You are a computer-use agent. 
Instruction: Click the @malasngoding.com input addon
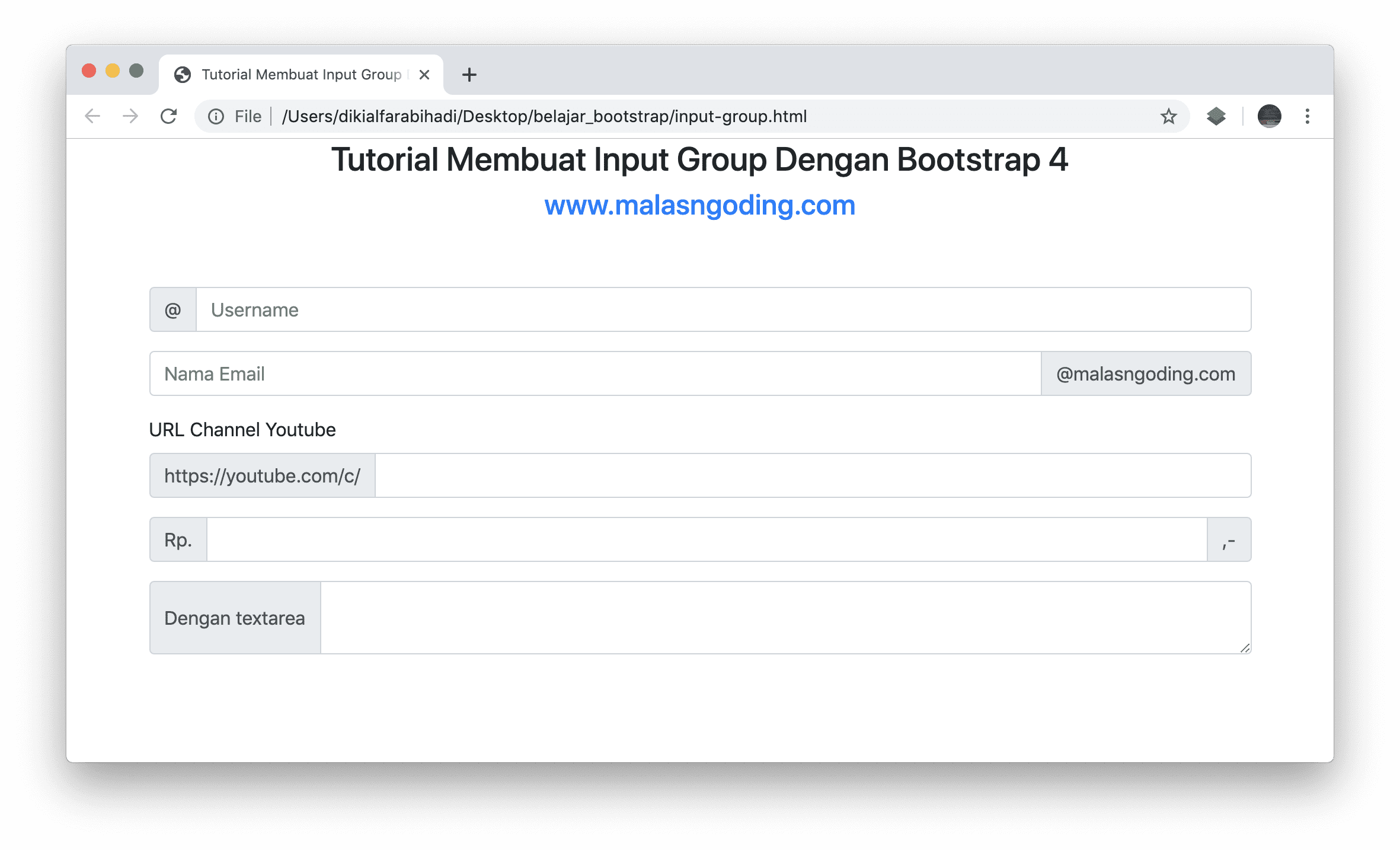[x=1145, y=373]
